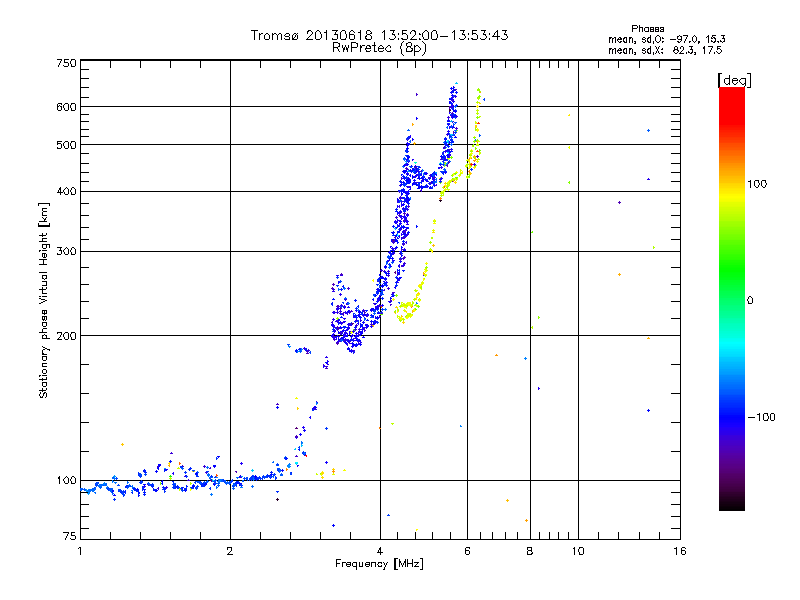The width and height of the screenshot is (800, 600).
Task: Click the y-axis tick label '300'
Action: (x=66, y=251)
